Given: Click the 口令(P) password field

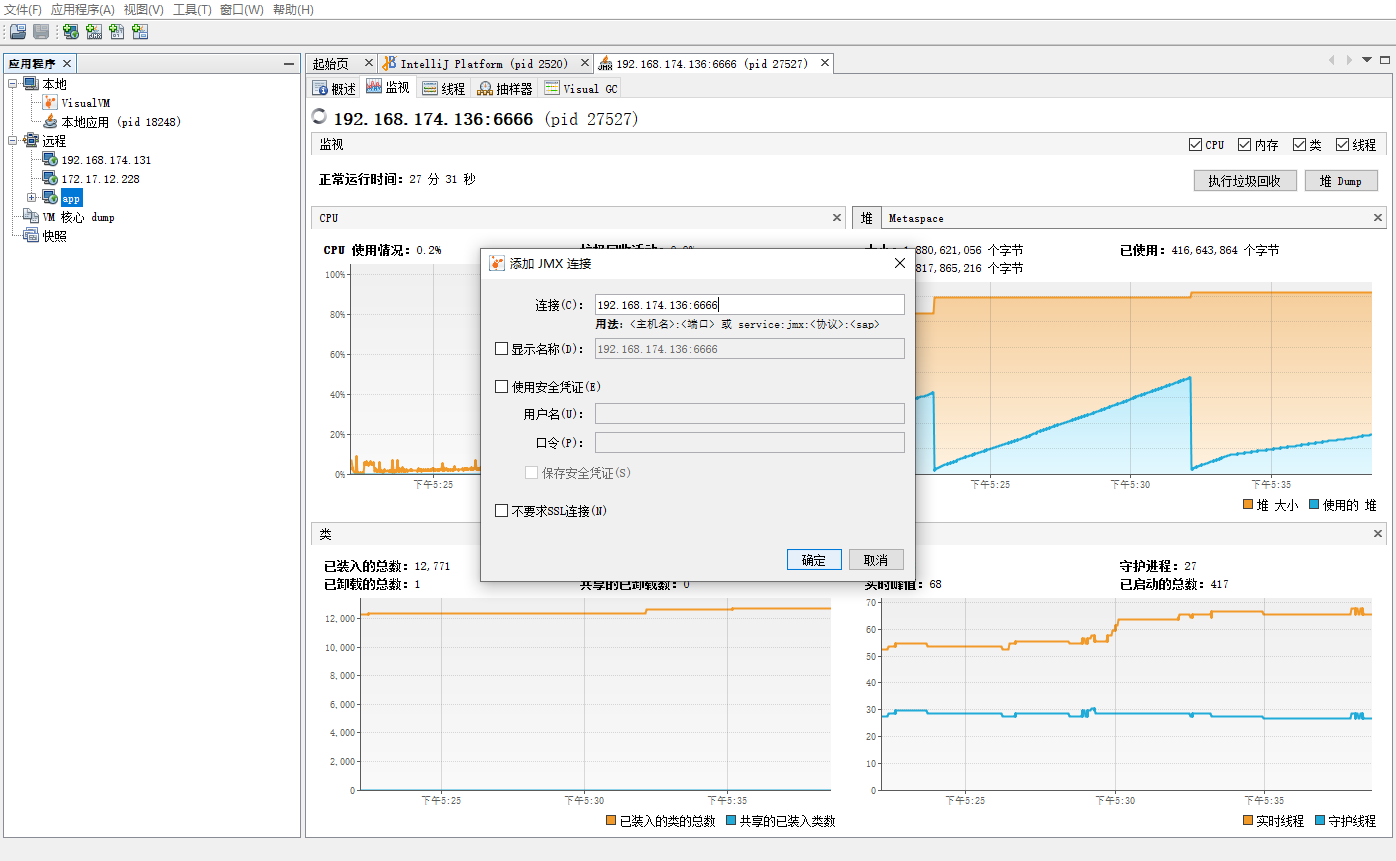Looking at the screenshot, I should [749, 443].
